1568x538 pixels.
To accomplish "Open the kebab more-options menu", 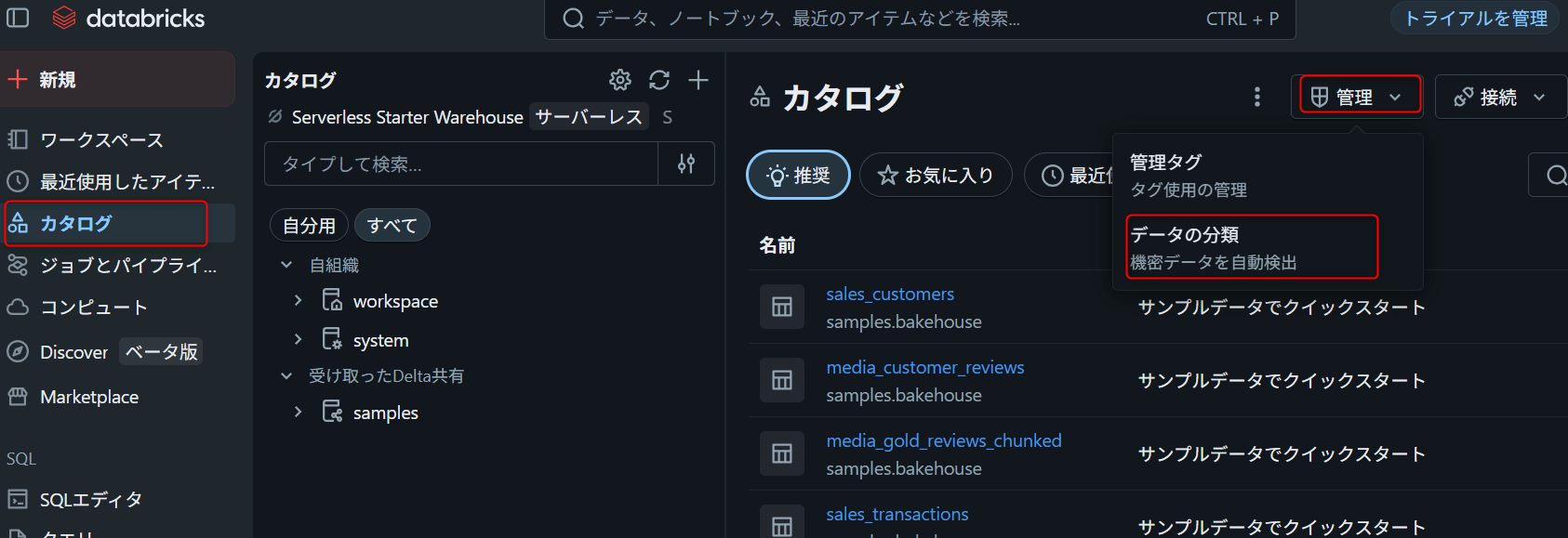I will [1257, 97].
